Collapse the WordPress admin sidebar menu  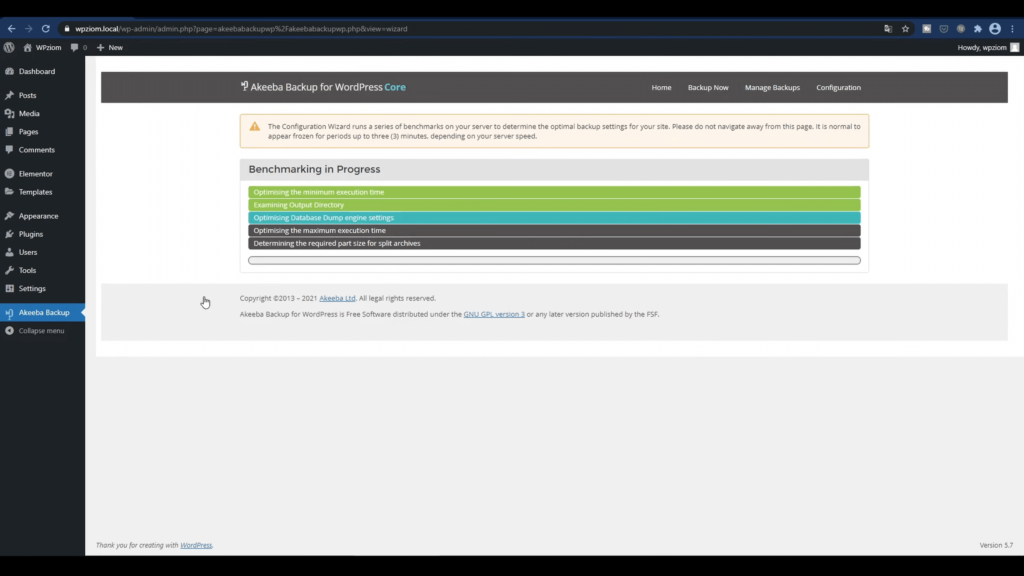pos(40,331)
